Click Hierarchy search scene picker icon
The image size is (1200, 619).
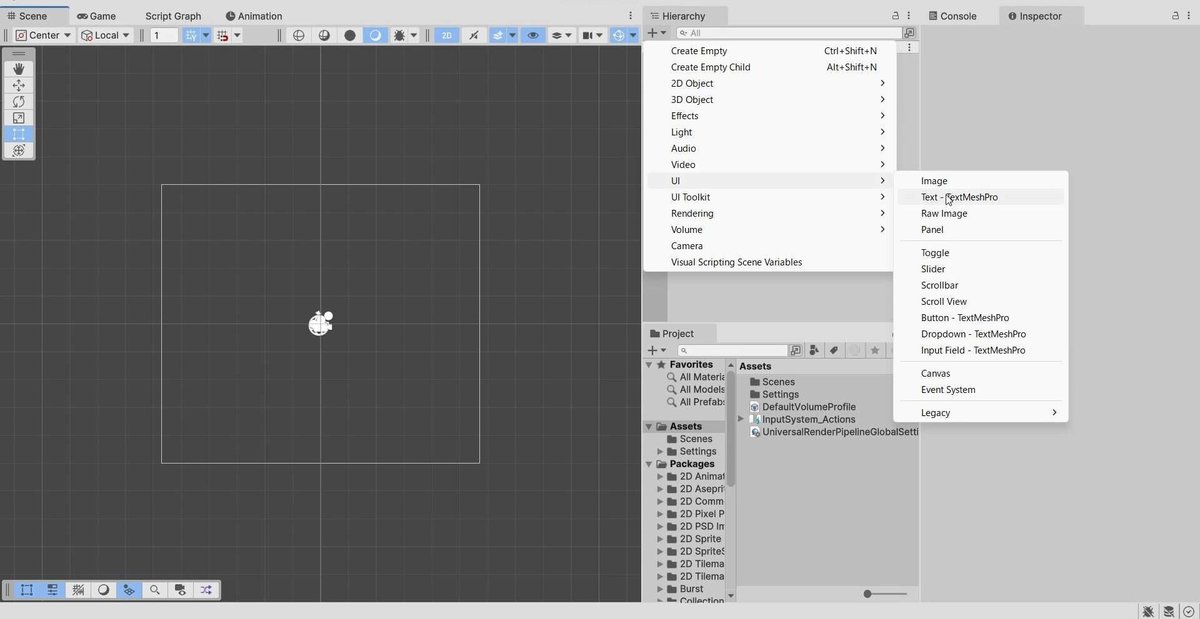coord(909,33)
